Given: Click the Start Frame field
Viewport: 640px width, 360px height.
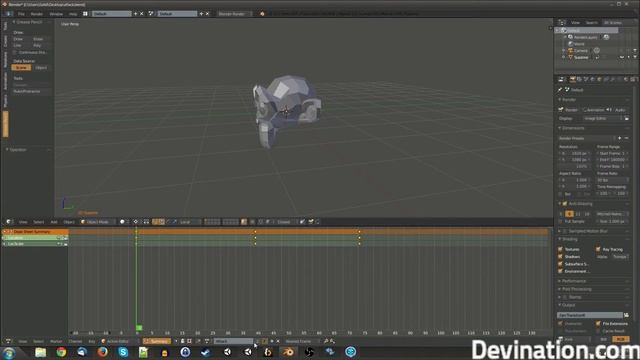Looking at the screenshot, I should (x=612, y=153).
